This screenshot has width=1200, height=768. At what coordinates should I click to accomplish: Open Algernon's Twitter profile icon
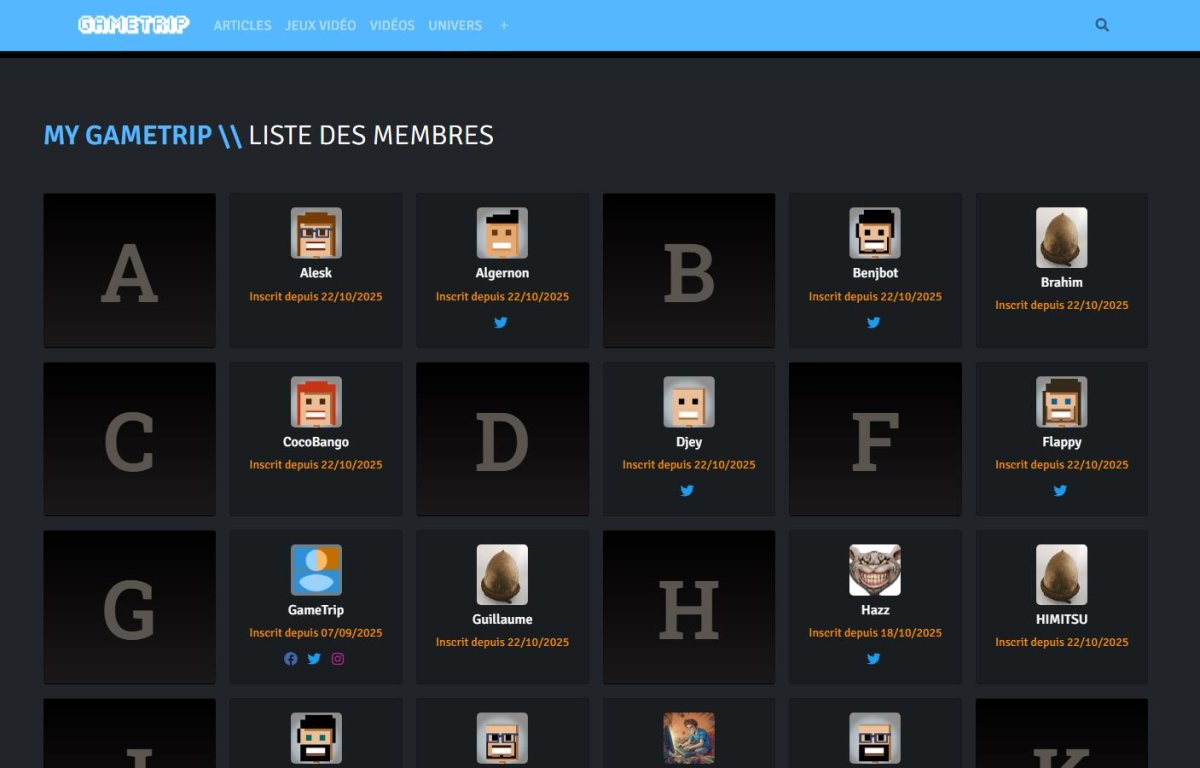pyautogui.click(x=501, y=322)
